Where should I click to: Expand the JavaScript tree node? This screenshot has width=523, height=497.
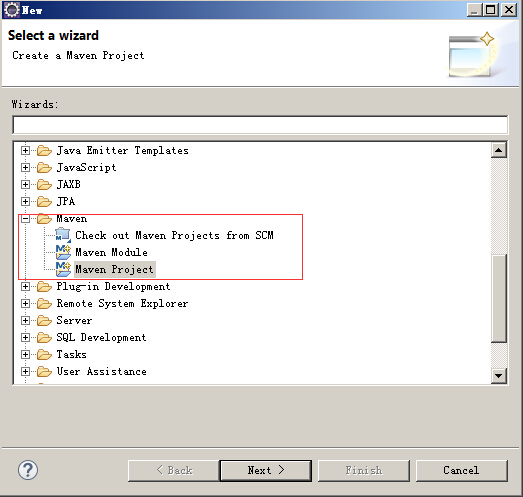(x=25, y=167)
